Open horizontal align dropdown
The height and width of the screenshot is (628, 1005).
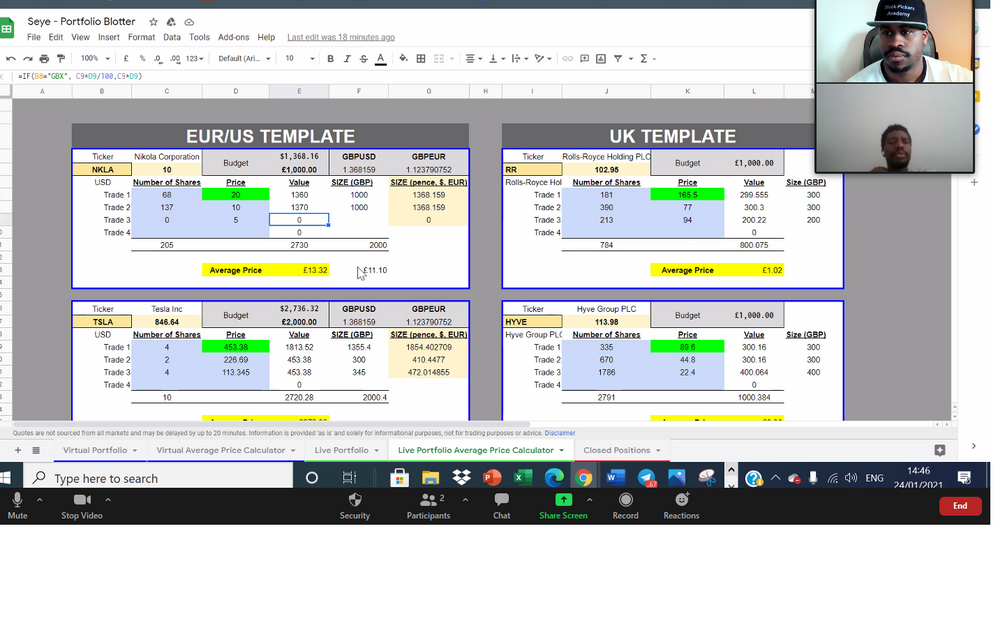click(473, 58)
